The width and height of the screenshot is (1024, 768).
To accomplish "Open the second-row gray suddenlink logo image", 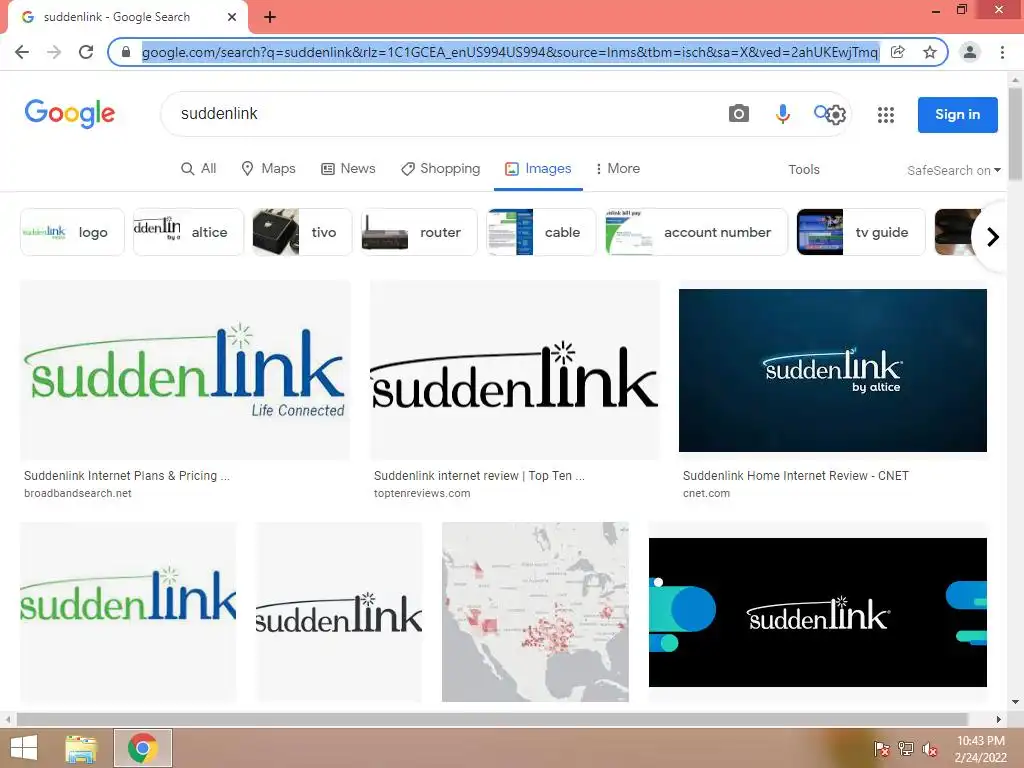I will (339, 612).
